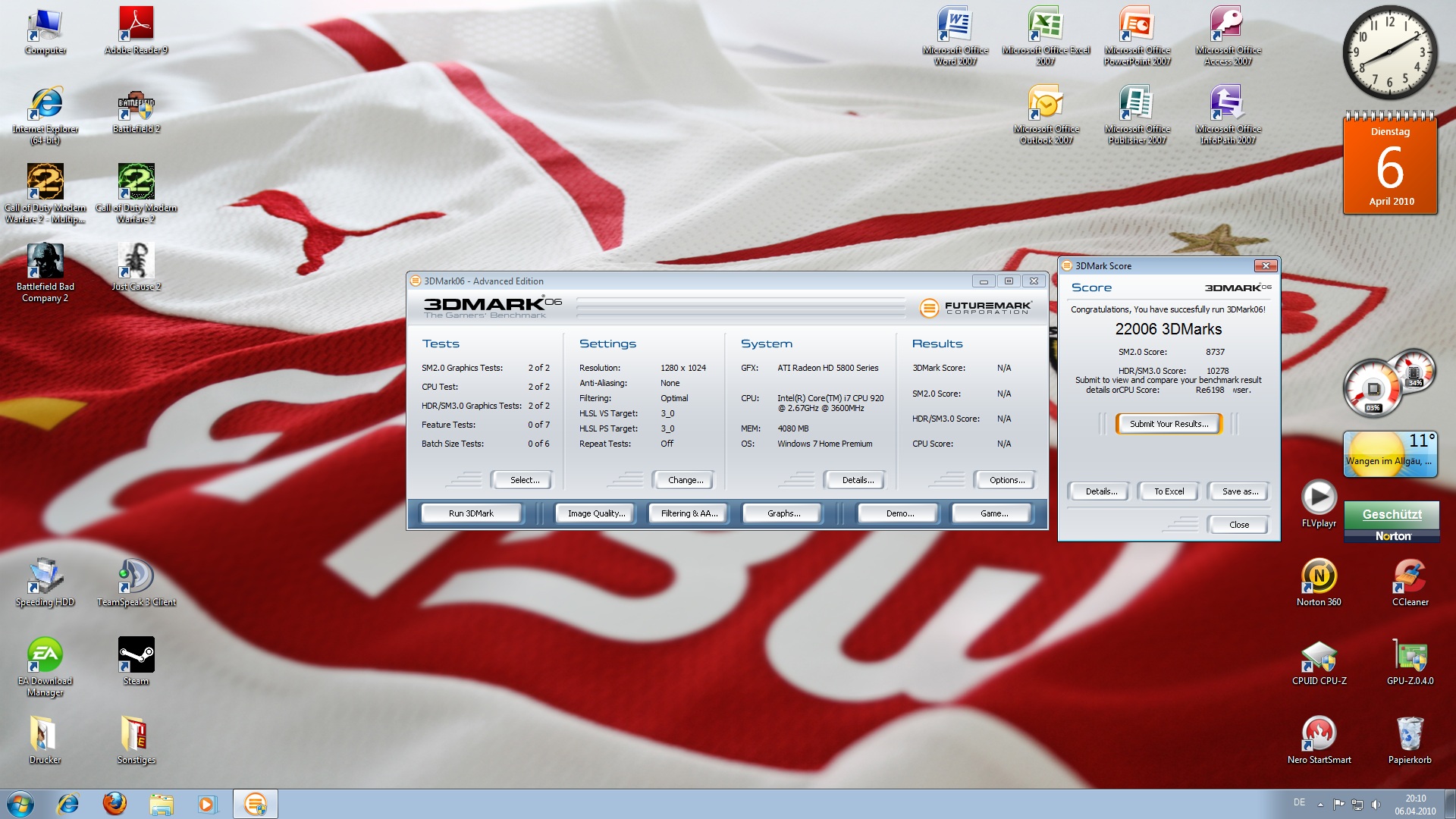Open the volume icon in system tray
1456x819 pixels.
coord(1376,805)
